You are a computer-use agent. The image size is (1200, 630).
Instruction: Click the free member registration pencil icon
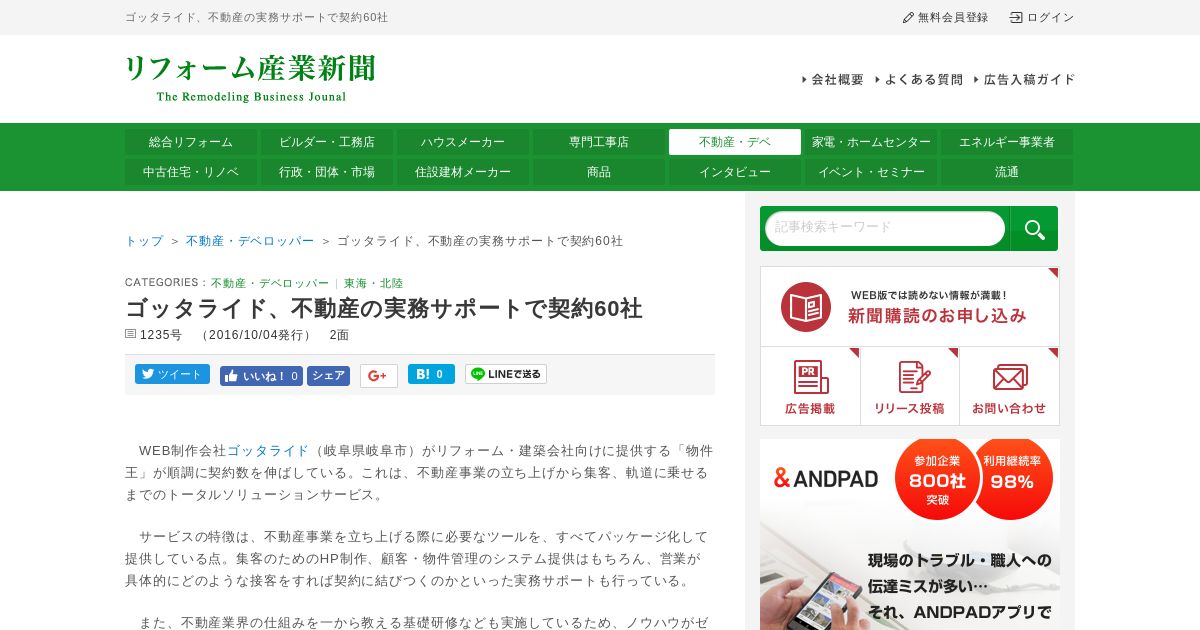click(x=908, y=18)
